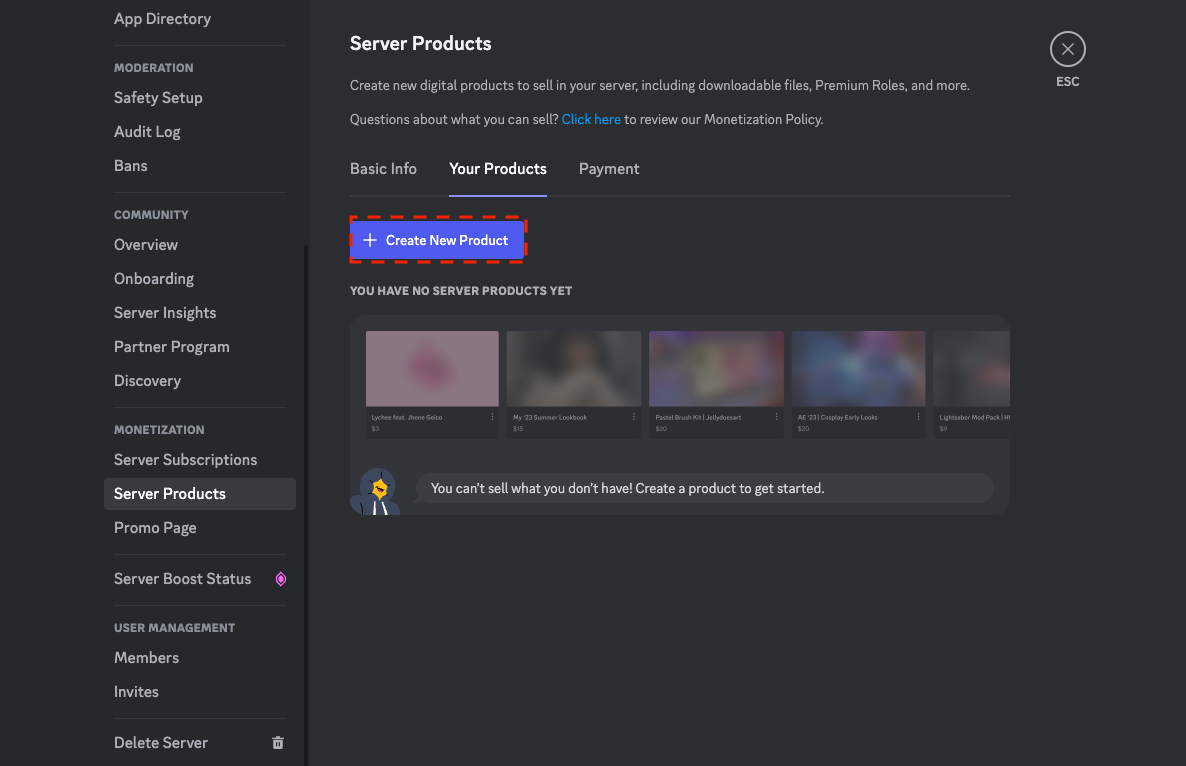
Task: Select Delete Server in the sidebar
Action: [x=161, y=742]
